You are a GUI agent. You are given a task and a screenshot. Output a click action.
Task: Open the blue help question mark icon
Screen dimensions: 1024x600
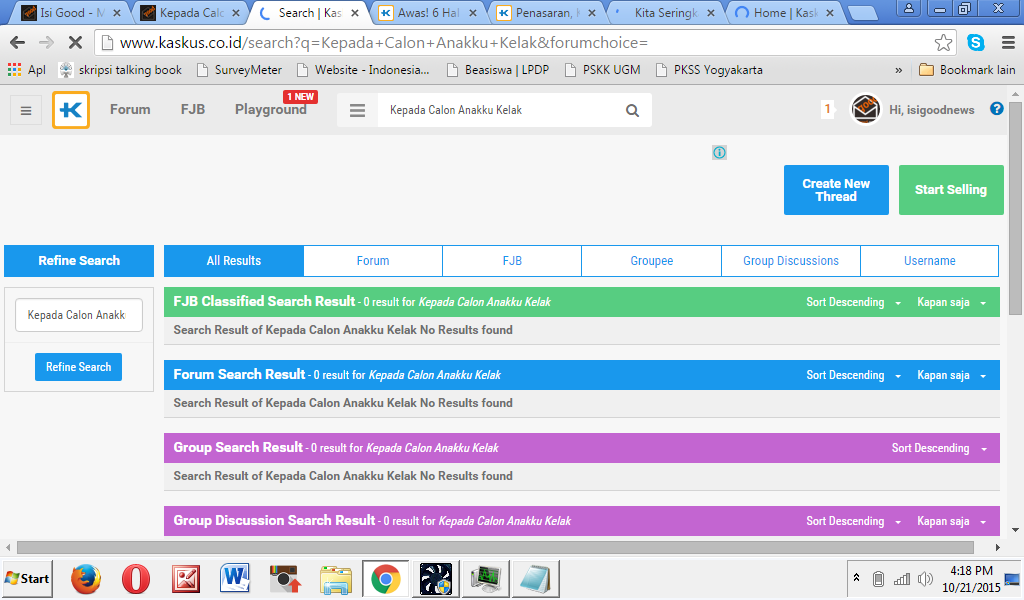(x=997, y=109)
